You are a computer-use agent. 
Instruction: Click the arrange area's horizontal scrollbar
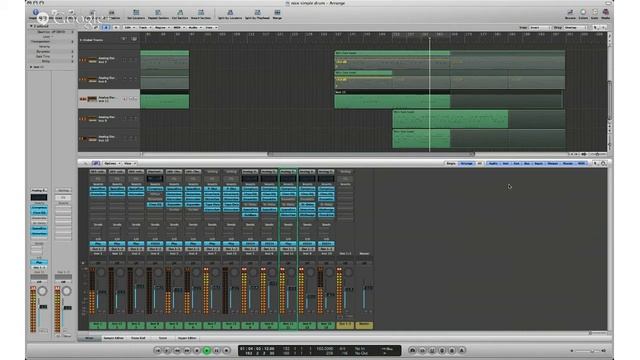(x=371, y=154)
